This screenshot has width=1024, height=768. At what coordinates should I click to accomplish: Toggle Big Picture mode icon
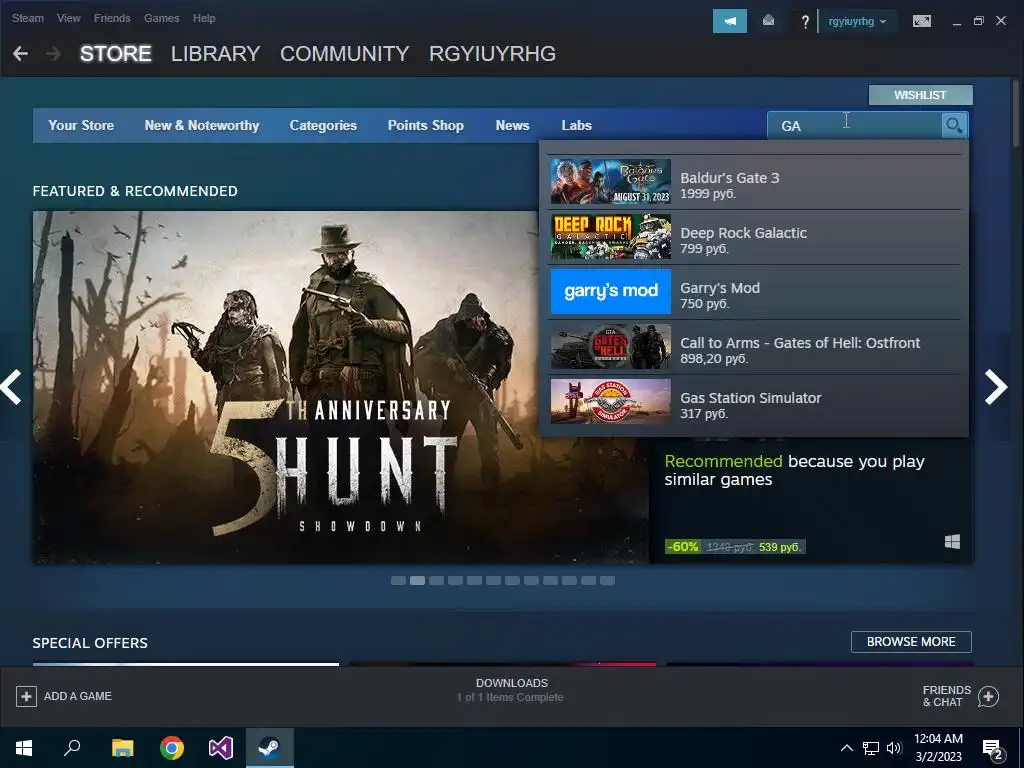pos(921,21)
